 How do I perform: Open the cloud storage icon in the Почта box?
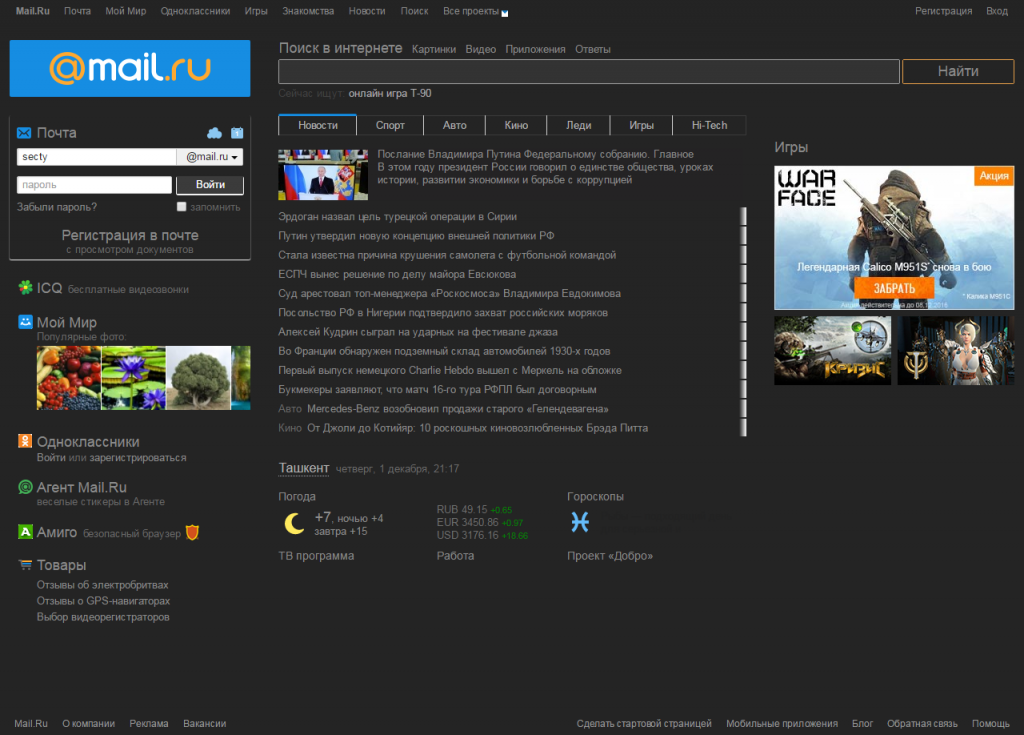coord(214,133)
